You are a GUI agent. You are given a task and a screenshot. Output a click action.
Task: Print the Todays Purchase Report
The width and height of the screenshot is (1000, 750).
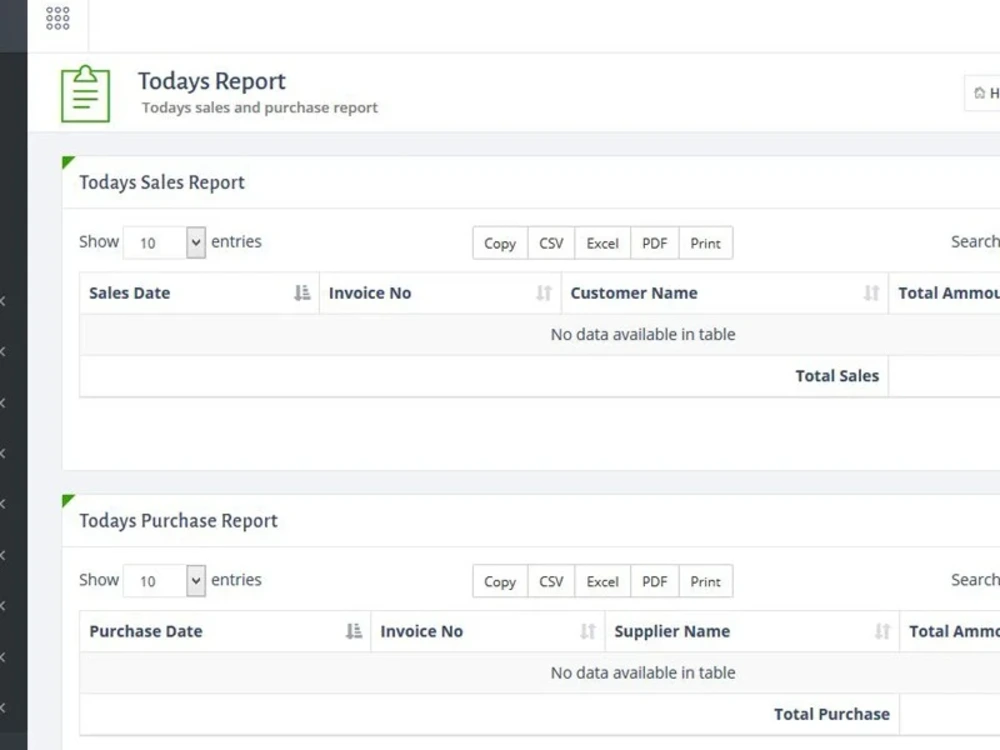coord(706,581)
